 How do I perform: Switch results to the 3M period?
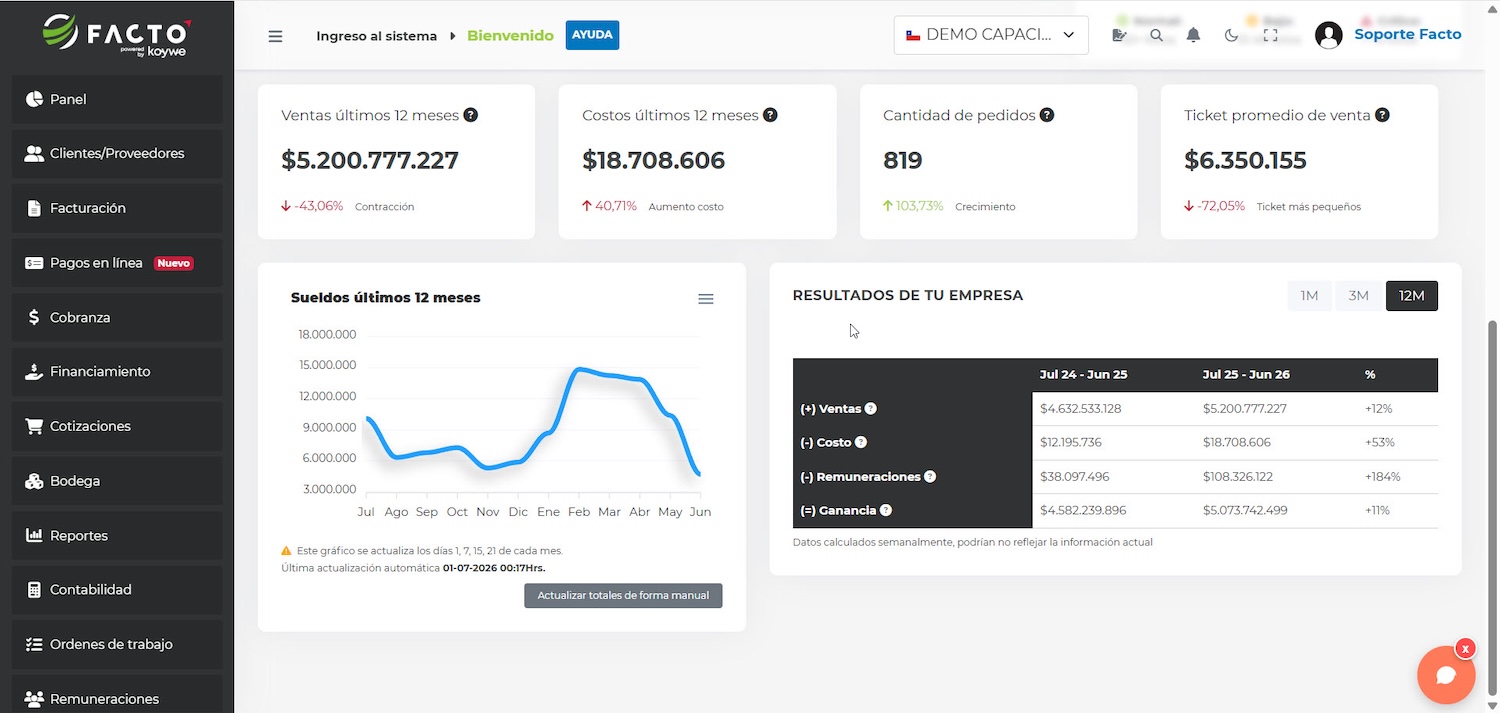pos(1358,295)
